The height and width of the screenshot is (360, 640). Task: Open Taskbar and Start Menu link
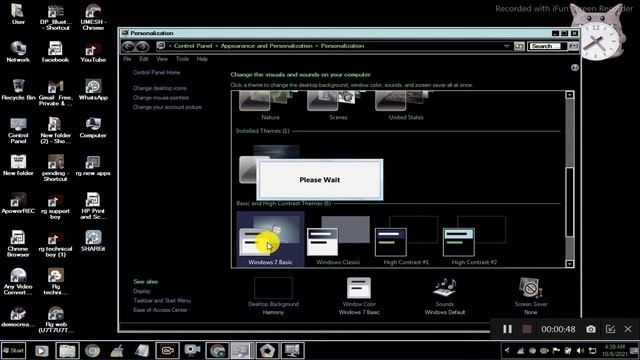point(162,300)
